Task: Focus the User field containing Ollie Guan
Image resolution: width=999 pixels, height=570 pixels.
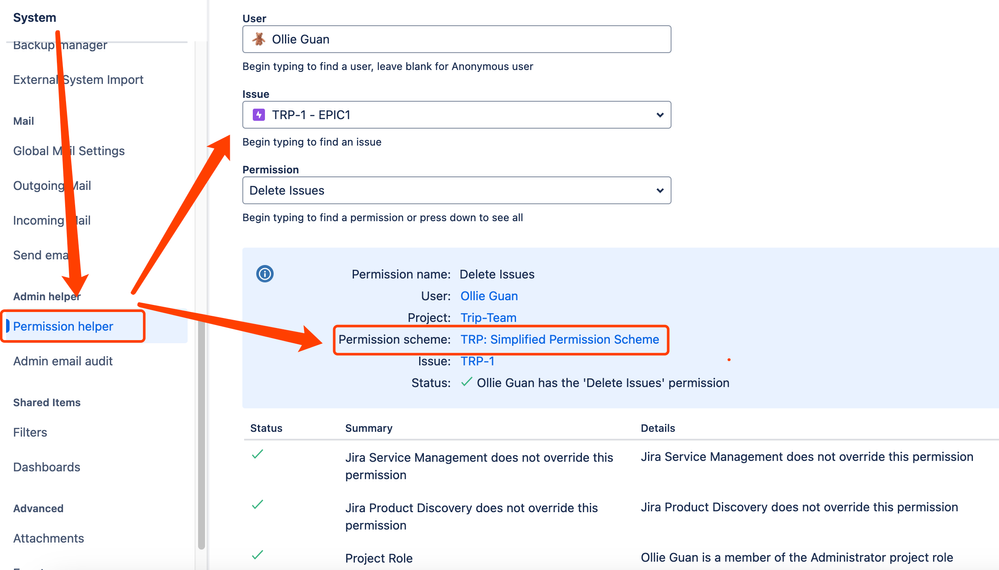Action: click(457, 39)
